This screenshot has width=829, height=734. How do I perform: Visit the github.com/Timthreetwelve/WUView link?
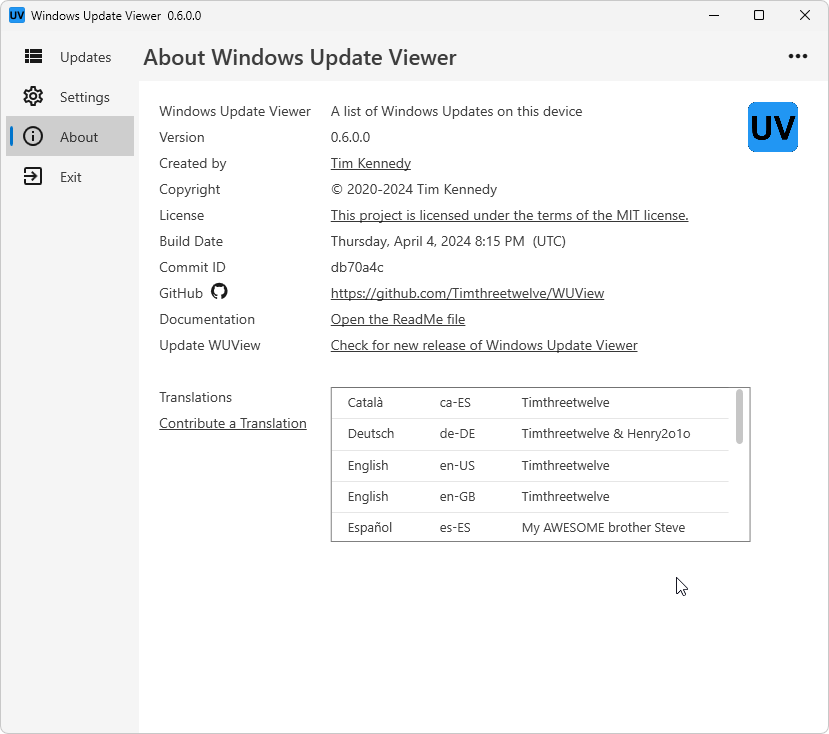(467, 293)
